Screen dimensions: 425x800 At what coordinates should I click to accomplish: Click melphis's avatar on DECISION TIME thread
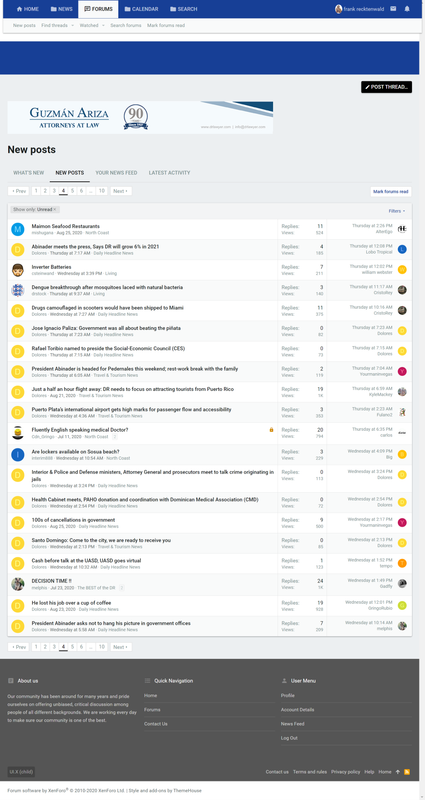18,584
